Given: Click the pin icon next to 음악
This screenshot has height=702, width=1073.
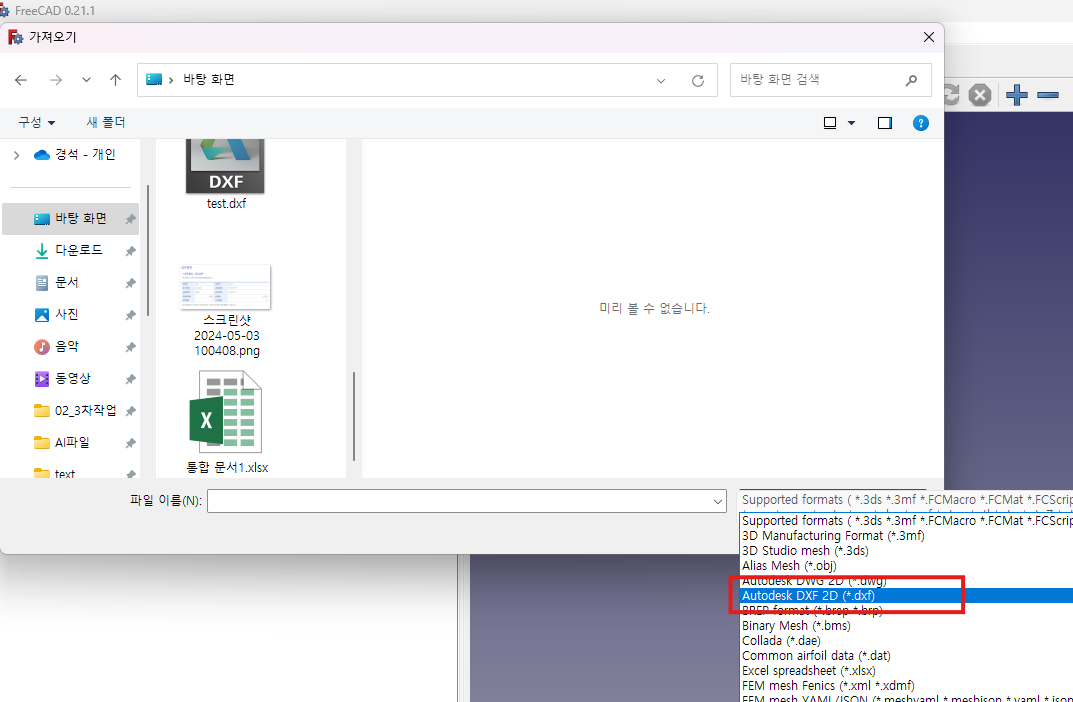Looking at the screenshot, I should (130, 348).
